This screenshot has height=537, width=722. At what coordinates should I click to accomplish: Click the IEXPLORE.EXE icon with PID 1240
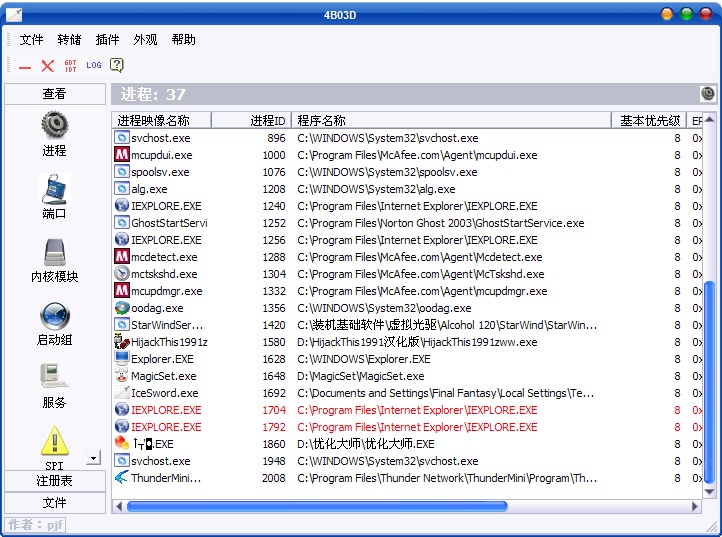coord(122,205)
